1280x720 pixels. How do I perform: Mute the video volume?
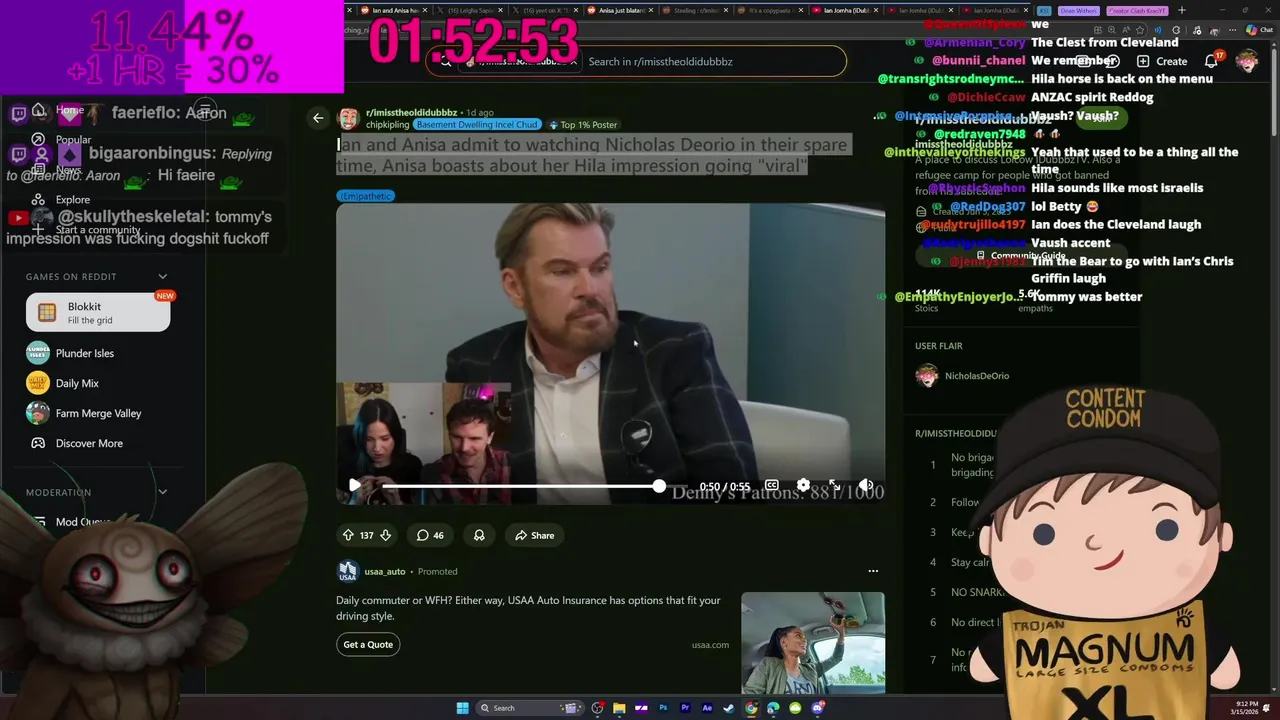(866, 485)
